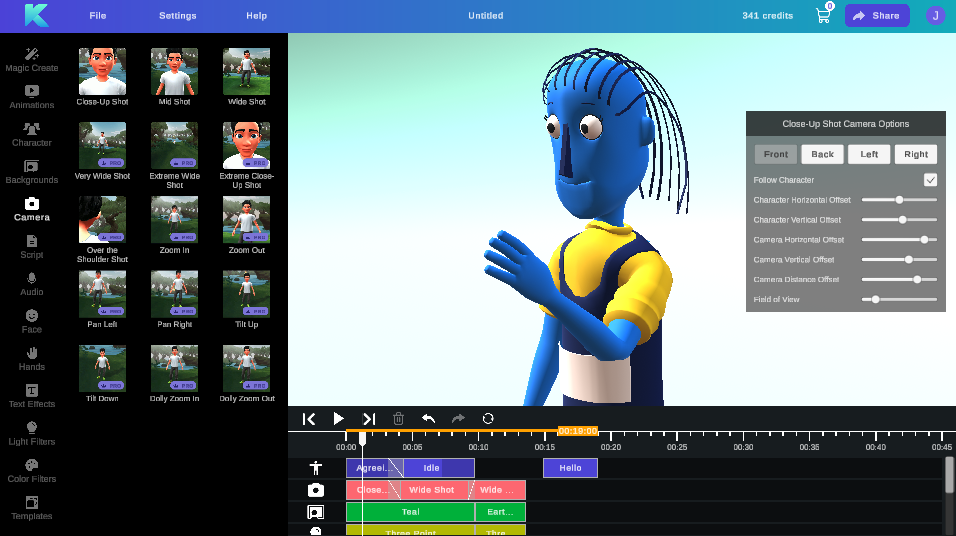956x536 pixels.
Task: Open the Backgrounds panel
Action: (32, 171)
